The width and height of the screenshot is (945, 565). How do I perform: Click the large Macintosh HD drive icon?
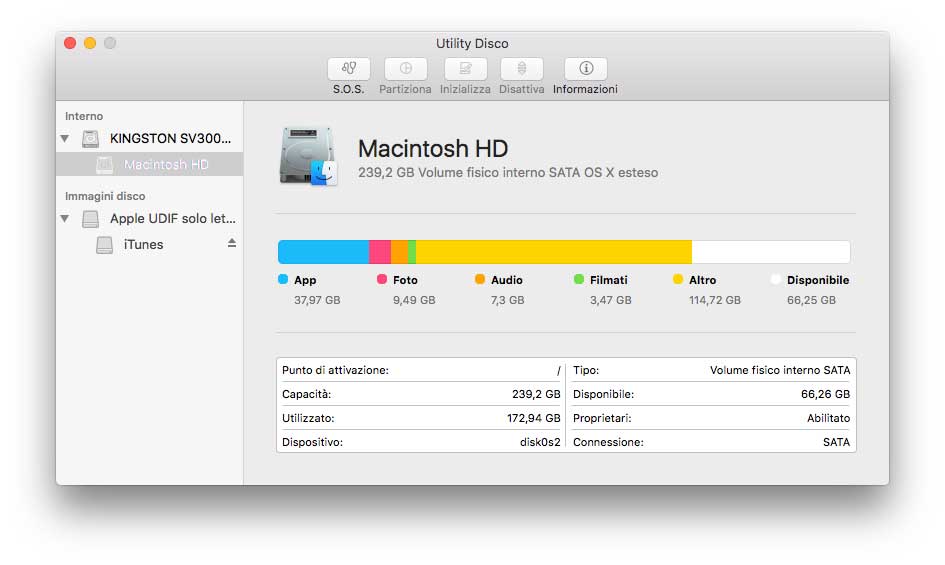309,156
